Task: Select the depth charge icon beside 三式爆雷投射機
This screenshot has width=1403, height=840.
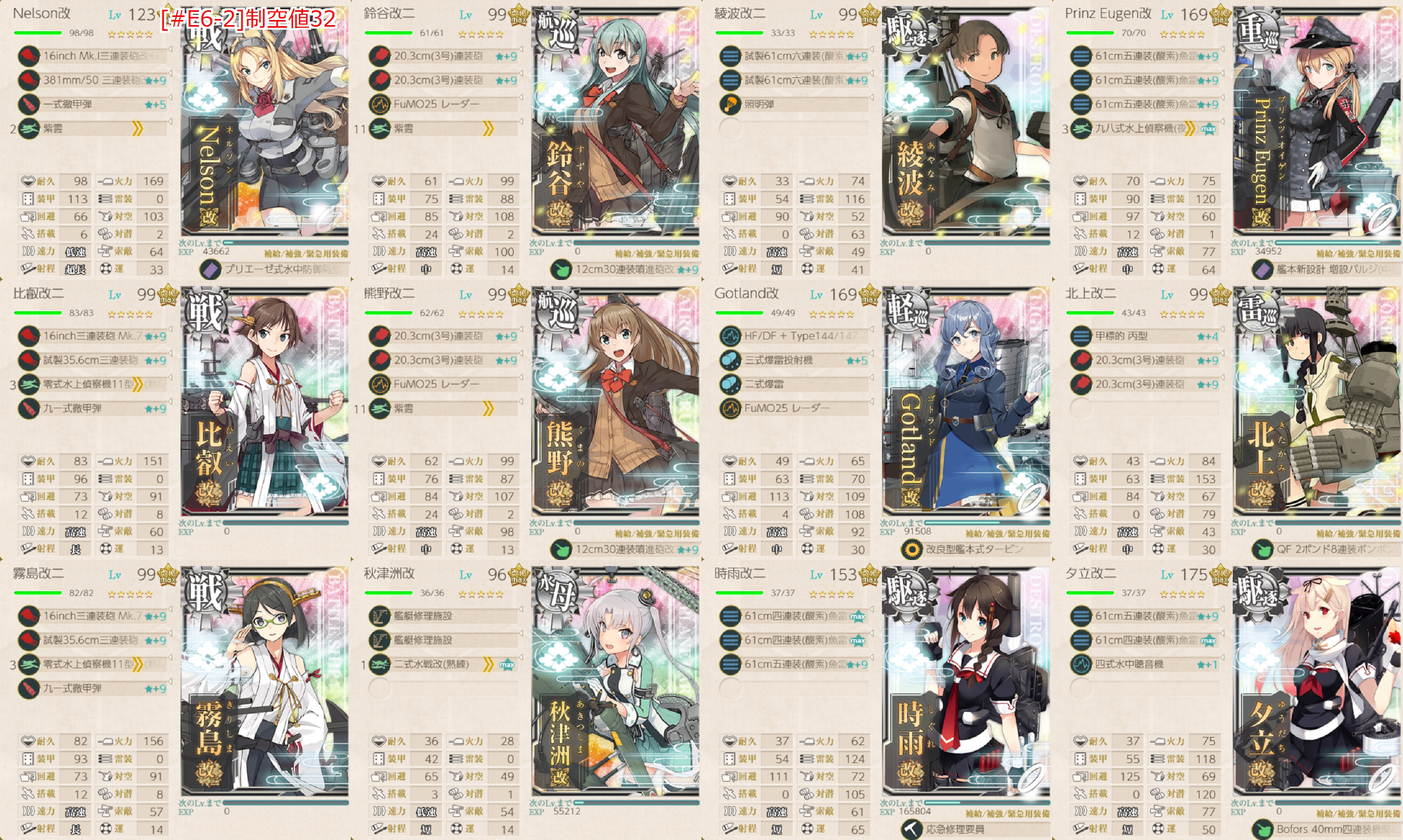Action: (x=730, y=361)
